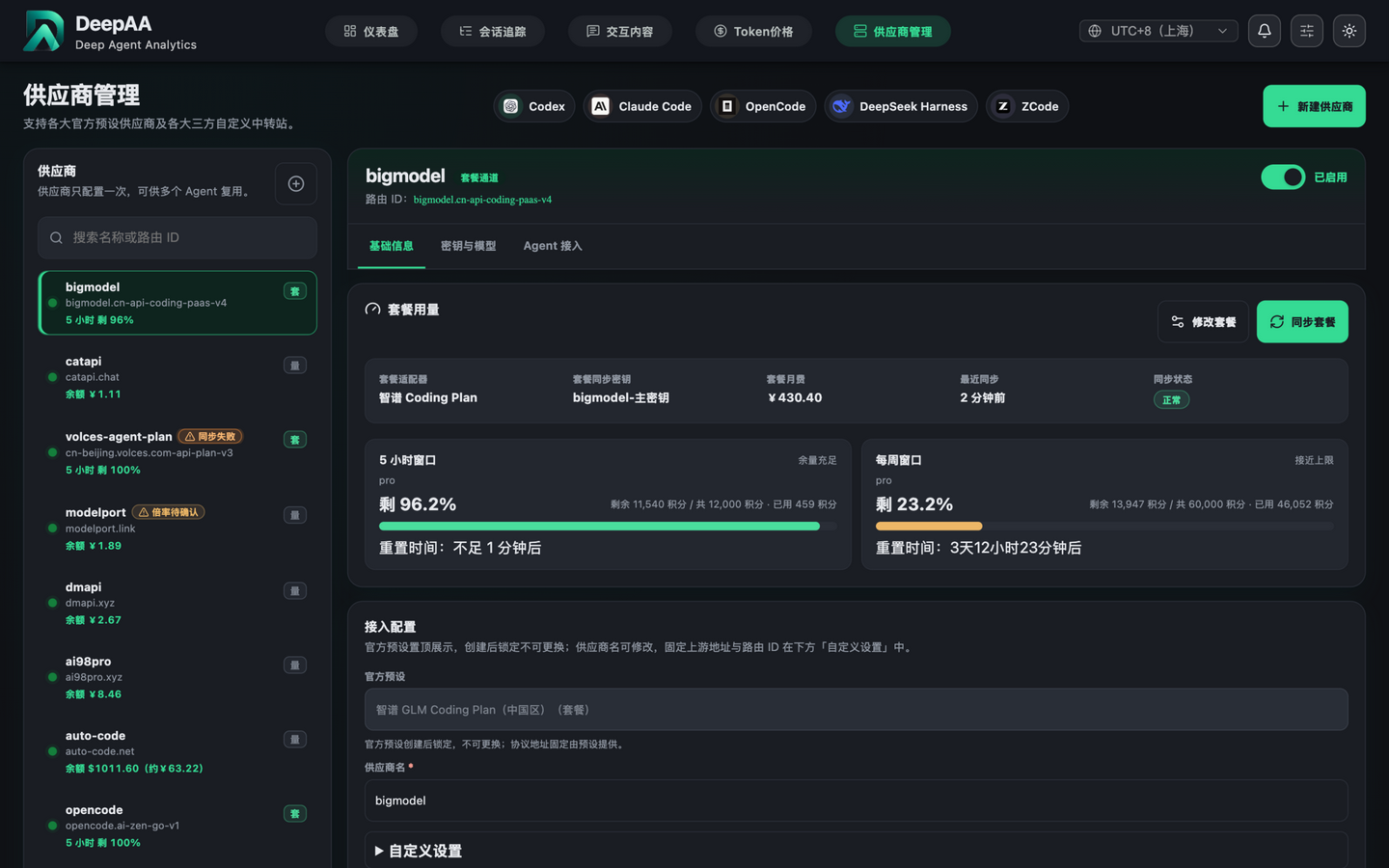Image resolution: width=1389 pixels, height=868 pixels.
Task: Click the 修改套餐 button
Action: tap(1204, 322)
